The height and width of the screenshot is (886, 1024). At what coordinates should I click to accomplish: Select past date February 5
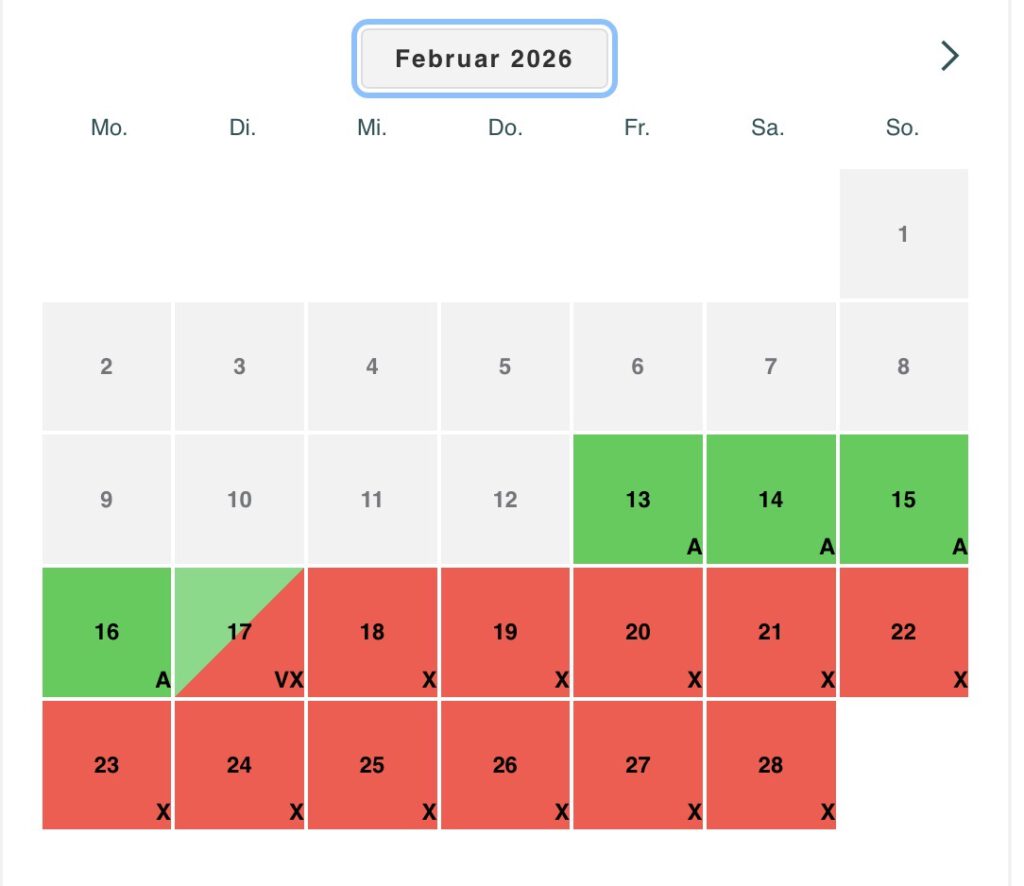[x=505, y=367]
